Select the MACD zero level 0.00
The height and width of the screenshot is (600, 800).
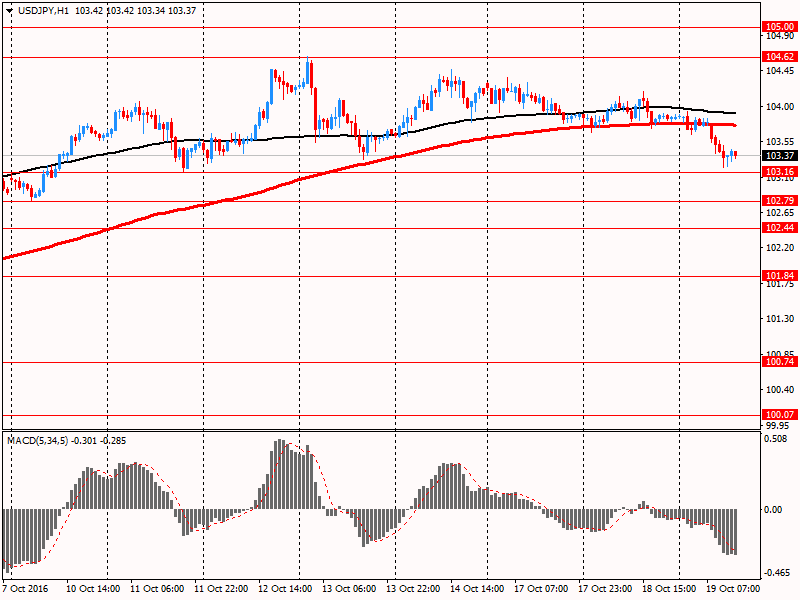[773, 510]
